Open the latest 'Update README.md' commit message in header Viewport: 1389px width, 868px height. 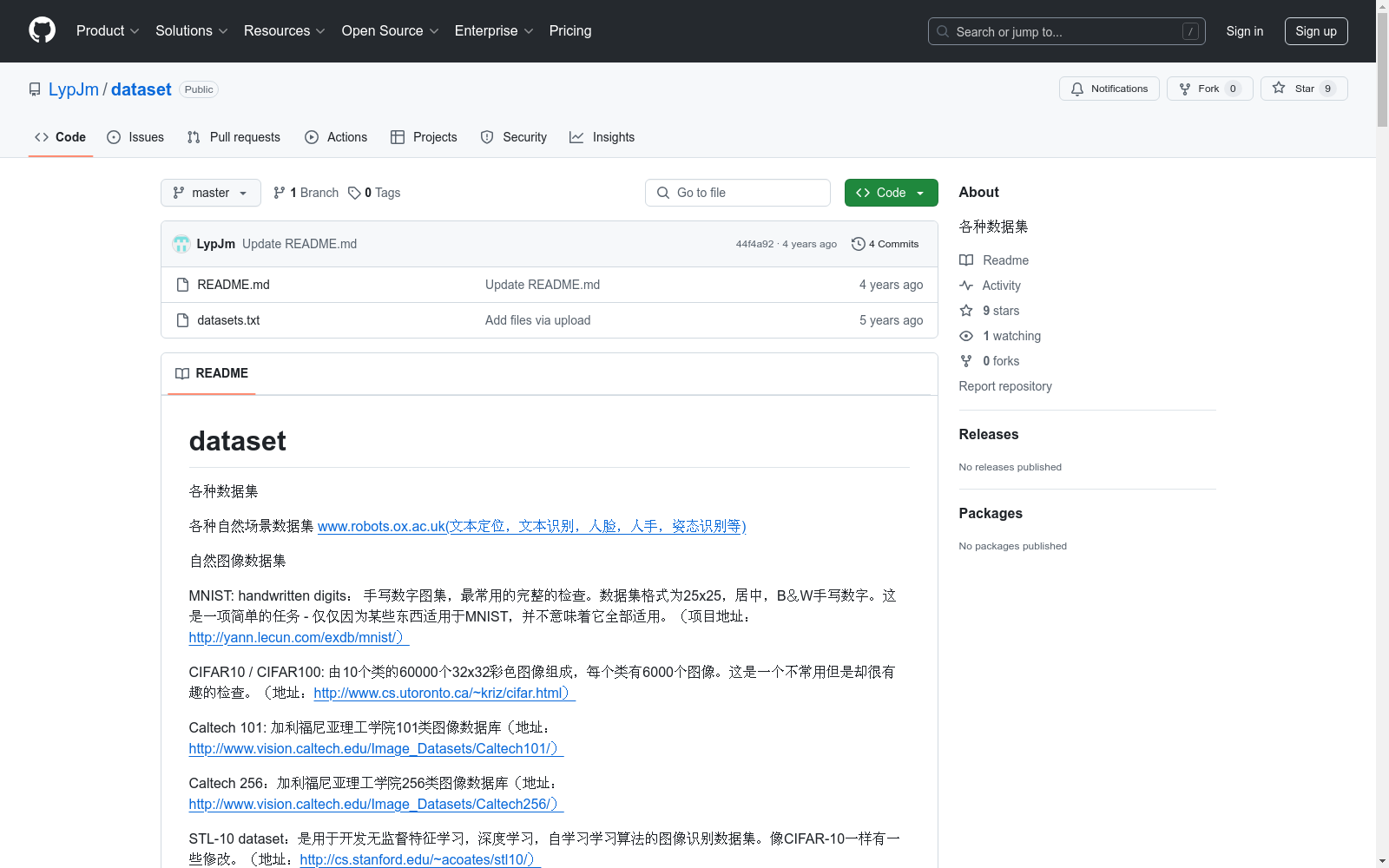300,244
